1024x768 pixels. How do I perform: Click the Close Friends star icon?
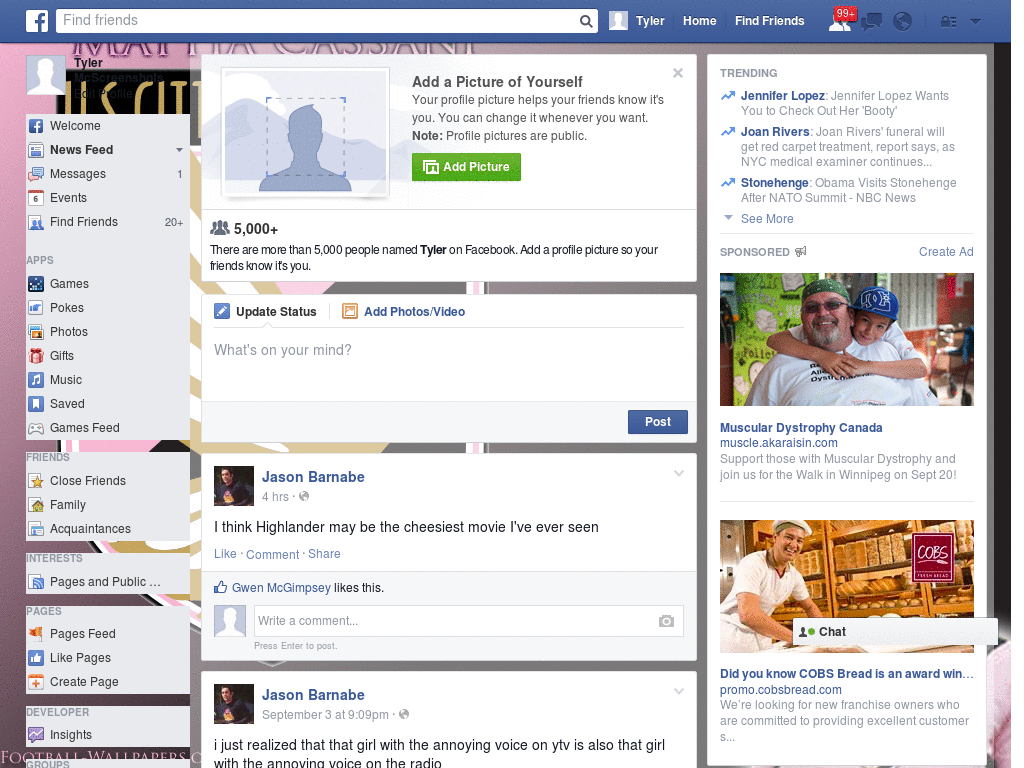36,481
